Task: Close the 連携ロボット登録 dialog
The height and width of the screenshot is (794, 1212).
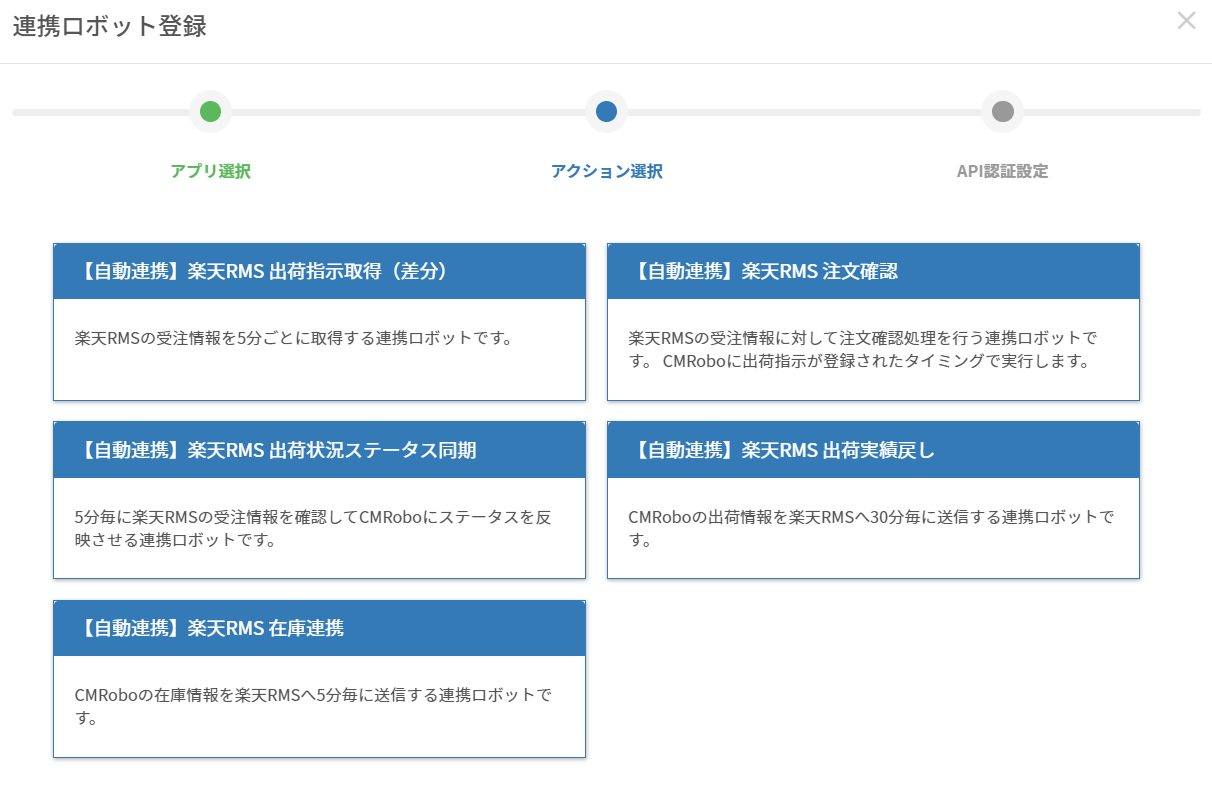Action: click(x=1186, y=21)
